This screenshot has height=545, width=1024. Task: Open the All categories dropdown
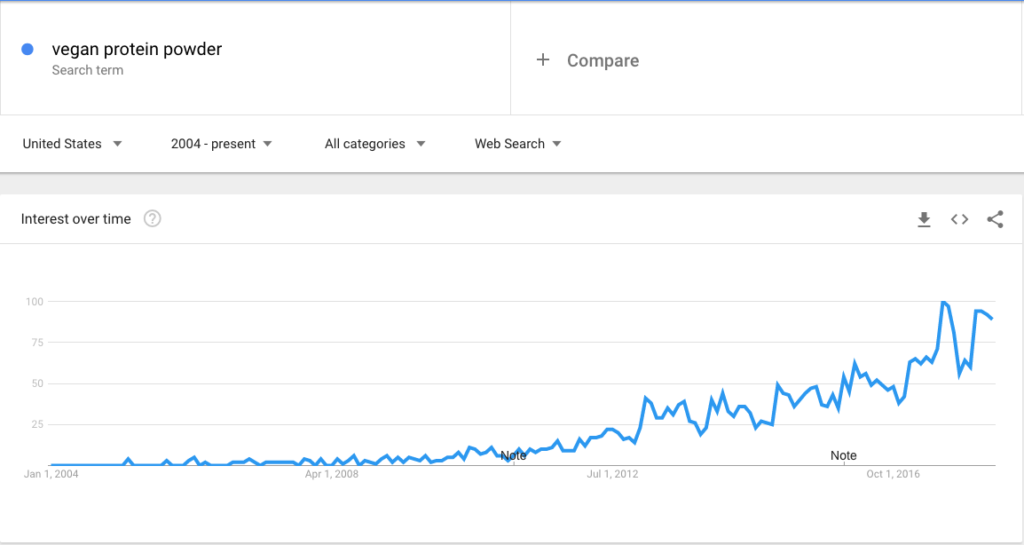(375, 144)
